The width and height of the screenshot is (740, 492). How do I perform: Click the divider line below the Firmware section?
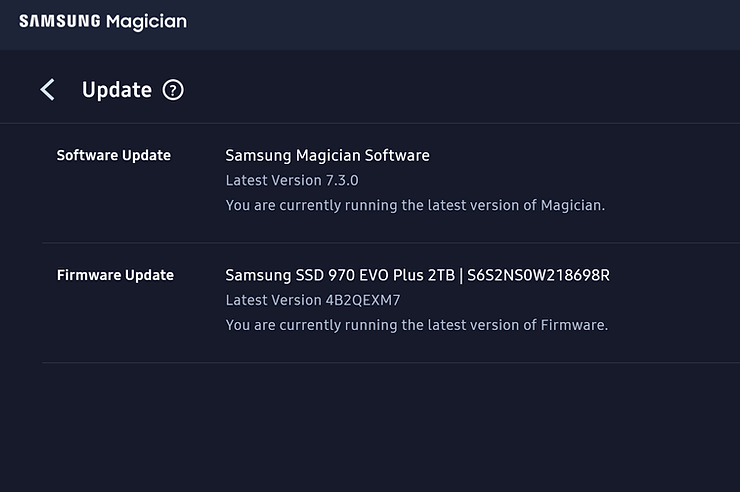tap(390, 362)
